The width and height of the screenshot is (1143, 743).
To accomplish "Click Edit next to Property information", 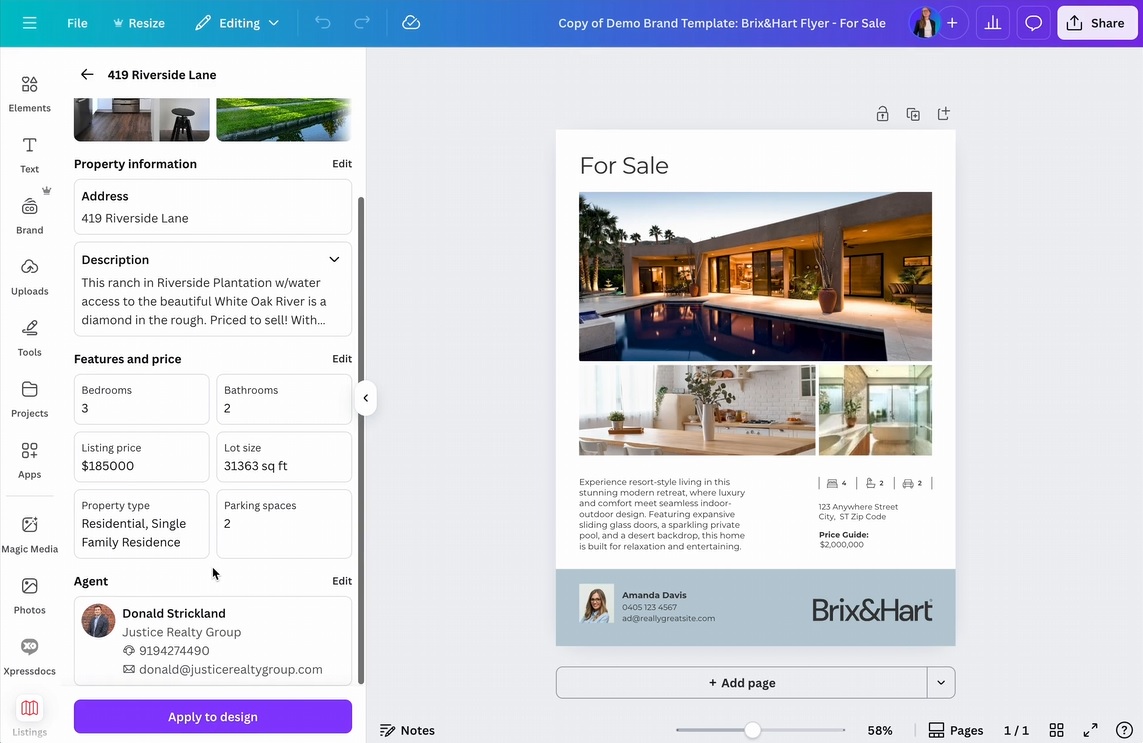I will [x=341, y=164].
